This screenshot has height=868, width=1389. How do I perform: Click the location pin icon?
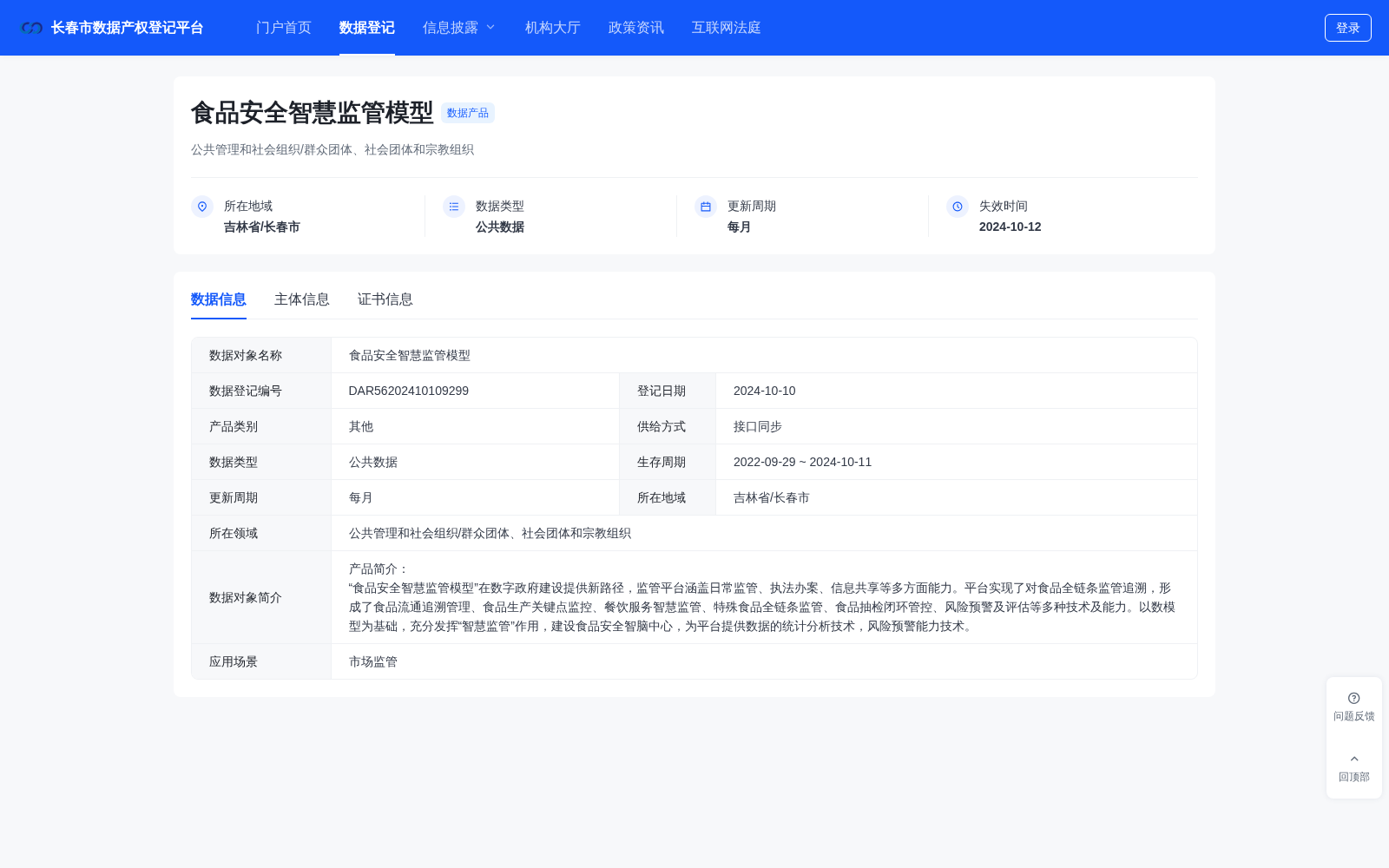pyautogui.click(x=202, y=207)
